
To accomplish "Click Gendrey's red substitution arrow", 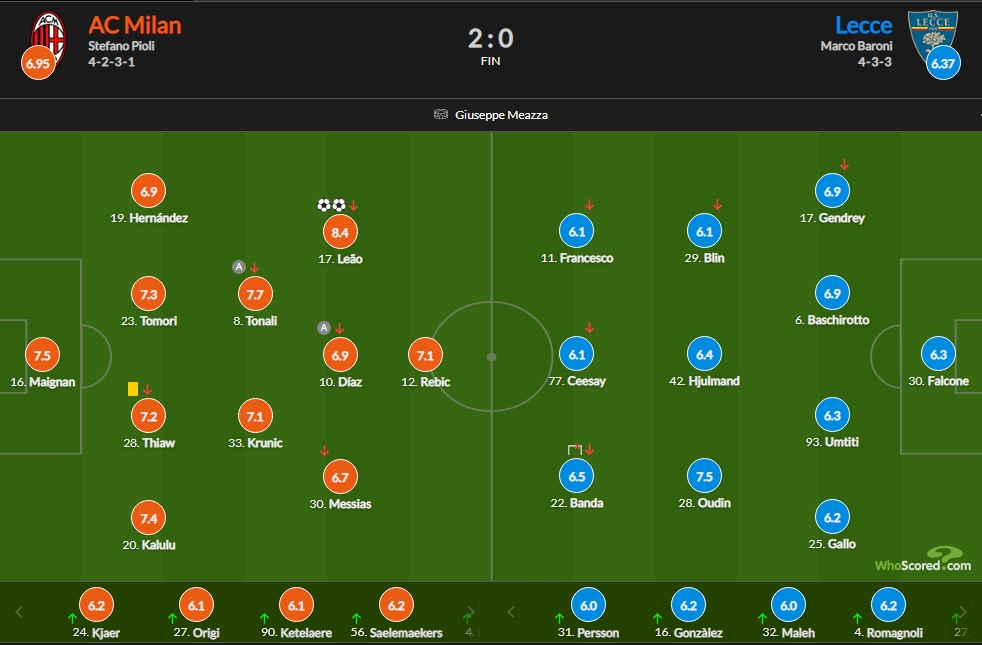I will point(844,165).
